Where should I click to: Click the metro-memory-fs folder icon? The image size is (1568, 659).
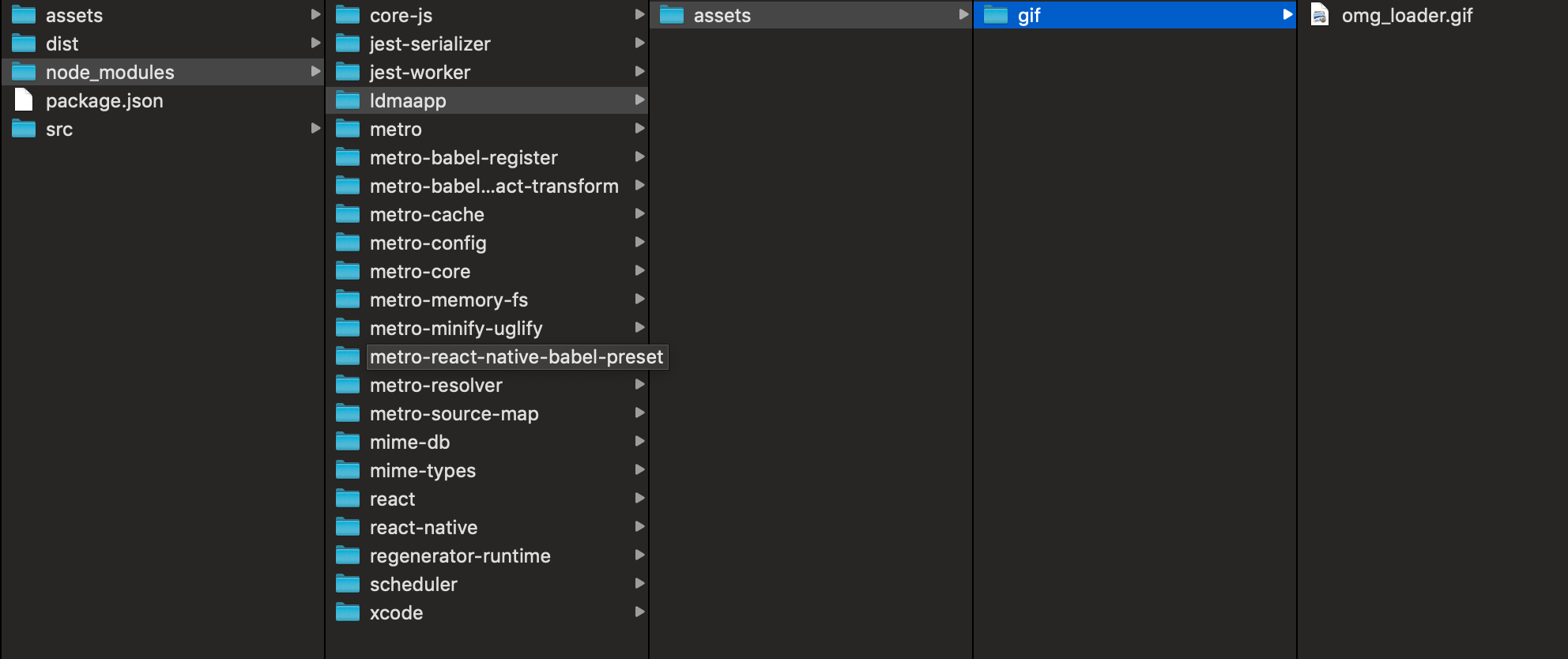click(348, 299)
